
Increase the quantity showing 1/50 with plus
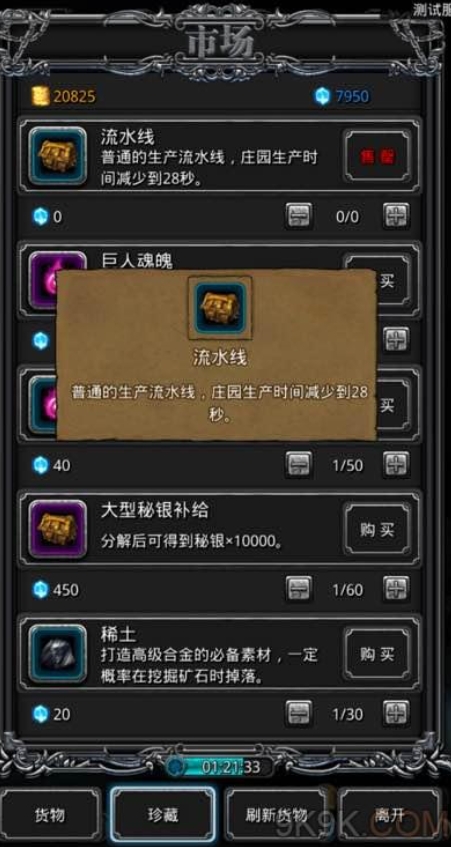pos(396,465)
